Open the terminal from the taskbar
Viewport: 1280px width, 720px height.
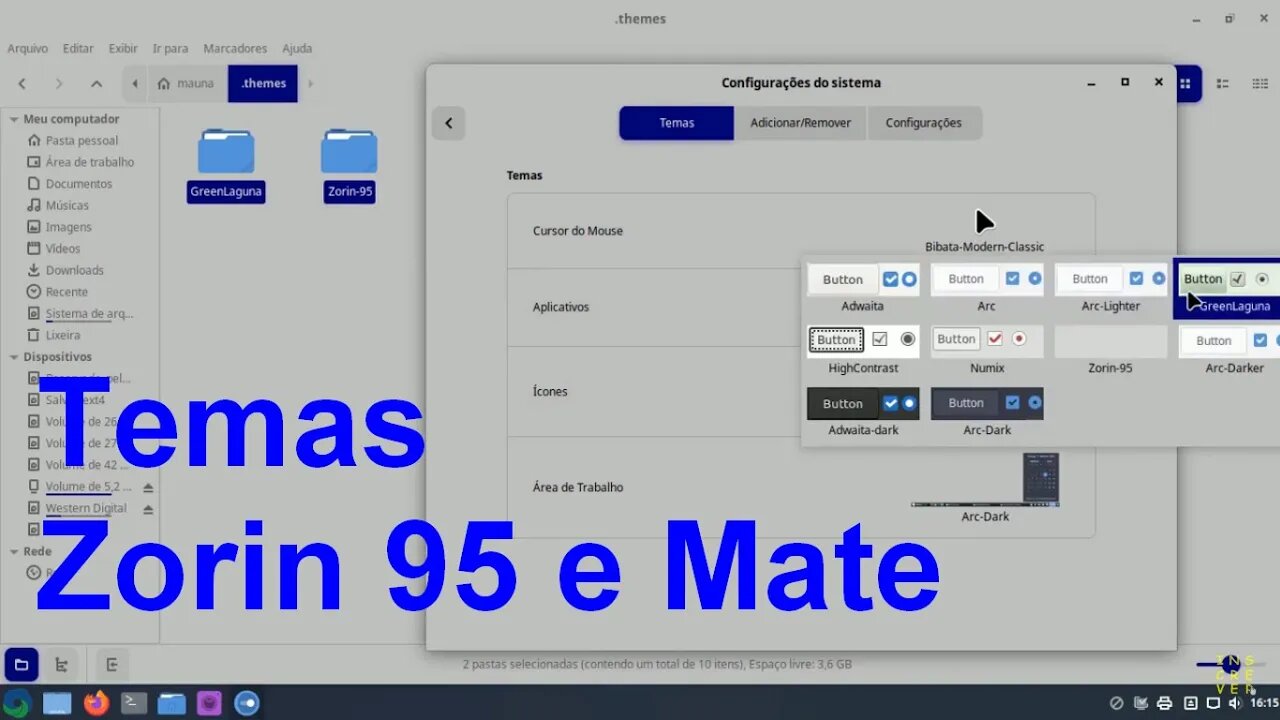[134, 703]
